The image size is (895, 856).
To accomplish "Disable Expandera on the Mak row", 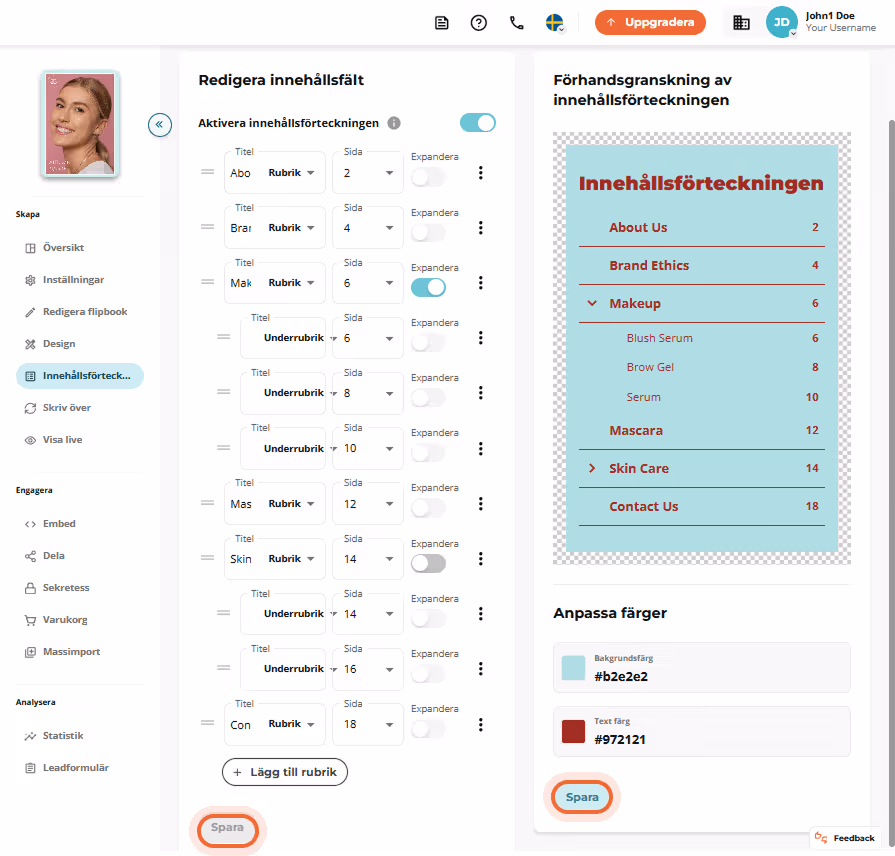I will click(428, 288).
